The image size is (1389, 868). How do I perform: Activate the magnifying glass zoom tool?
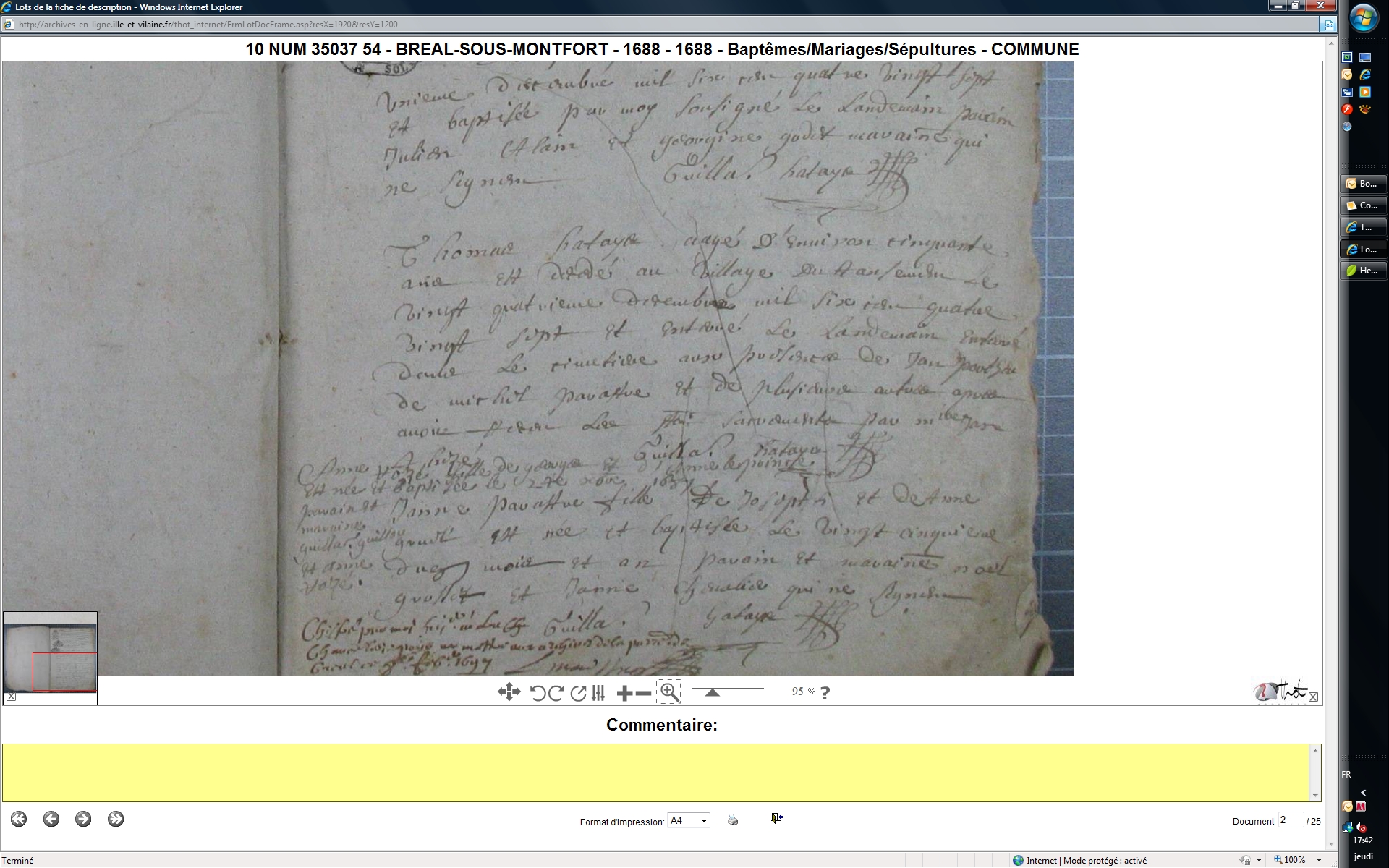(x=669, y=692)
